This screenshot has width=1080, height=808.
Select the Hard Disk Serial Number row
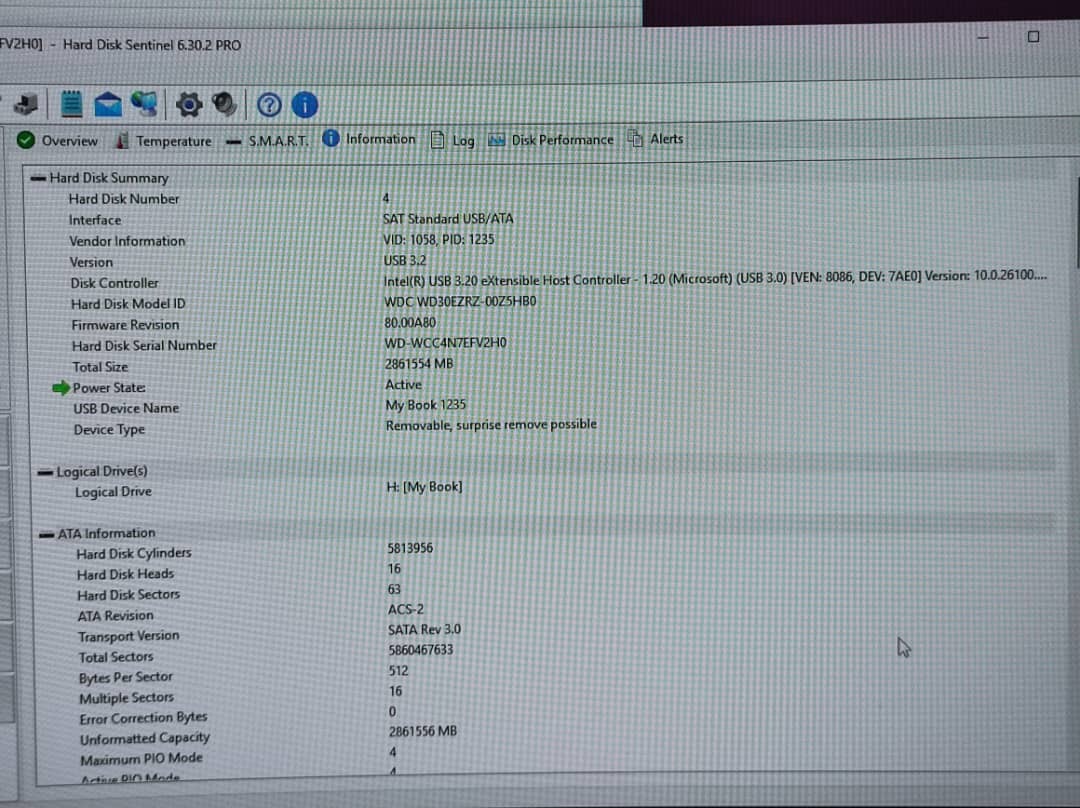click(x=144, y=345)
